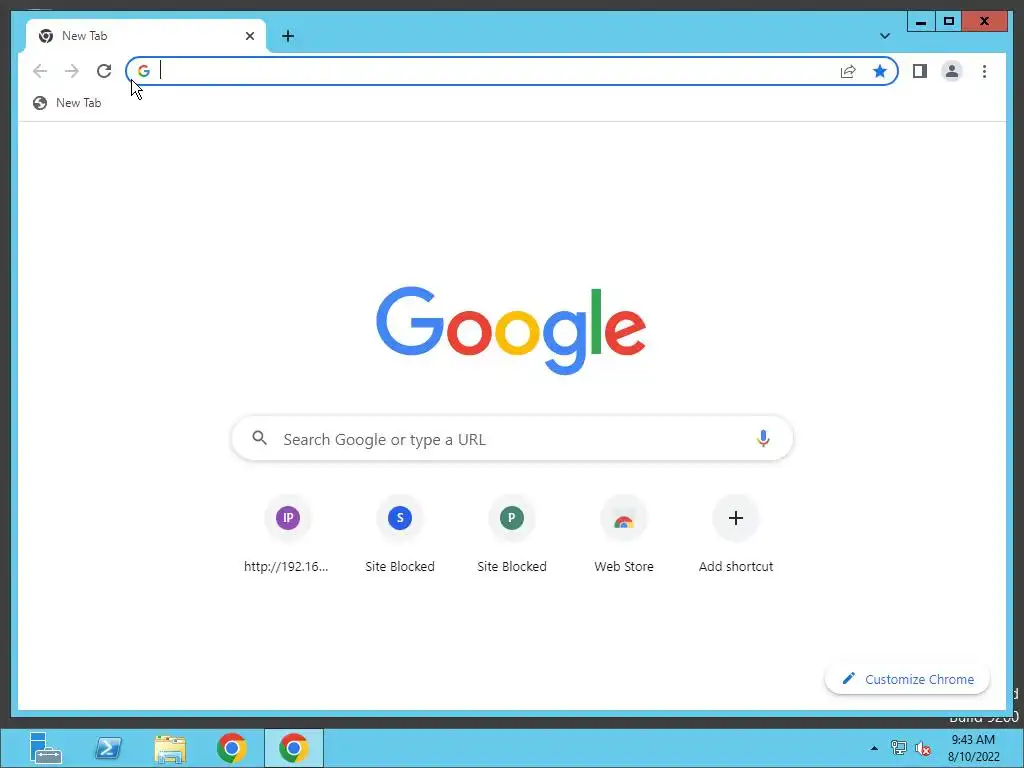Close the Chrome window
The image size is (1024, 768).
984,22
